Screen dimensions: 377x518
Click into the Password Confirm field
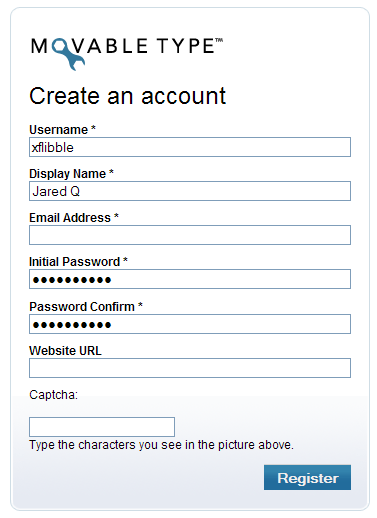click(190, 324)
